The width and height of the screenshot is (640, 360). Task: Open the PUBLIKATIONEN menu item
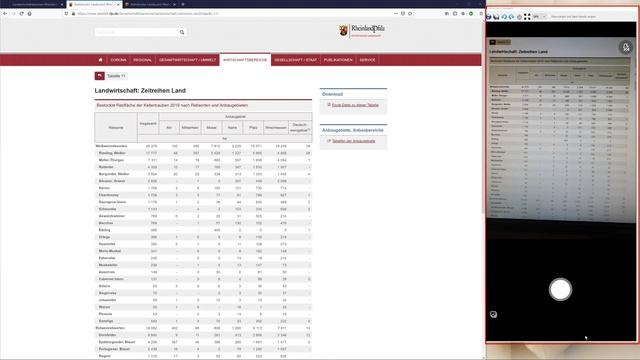click(338, 60)
